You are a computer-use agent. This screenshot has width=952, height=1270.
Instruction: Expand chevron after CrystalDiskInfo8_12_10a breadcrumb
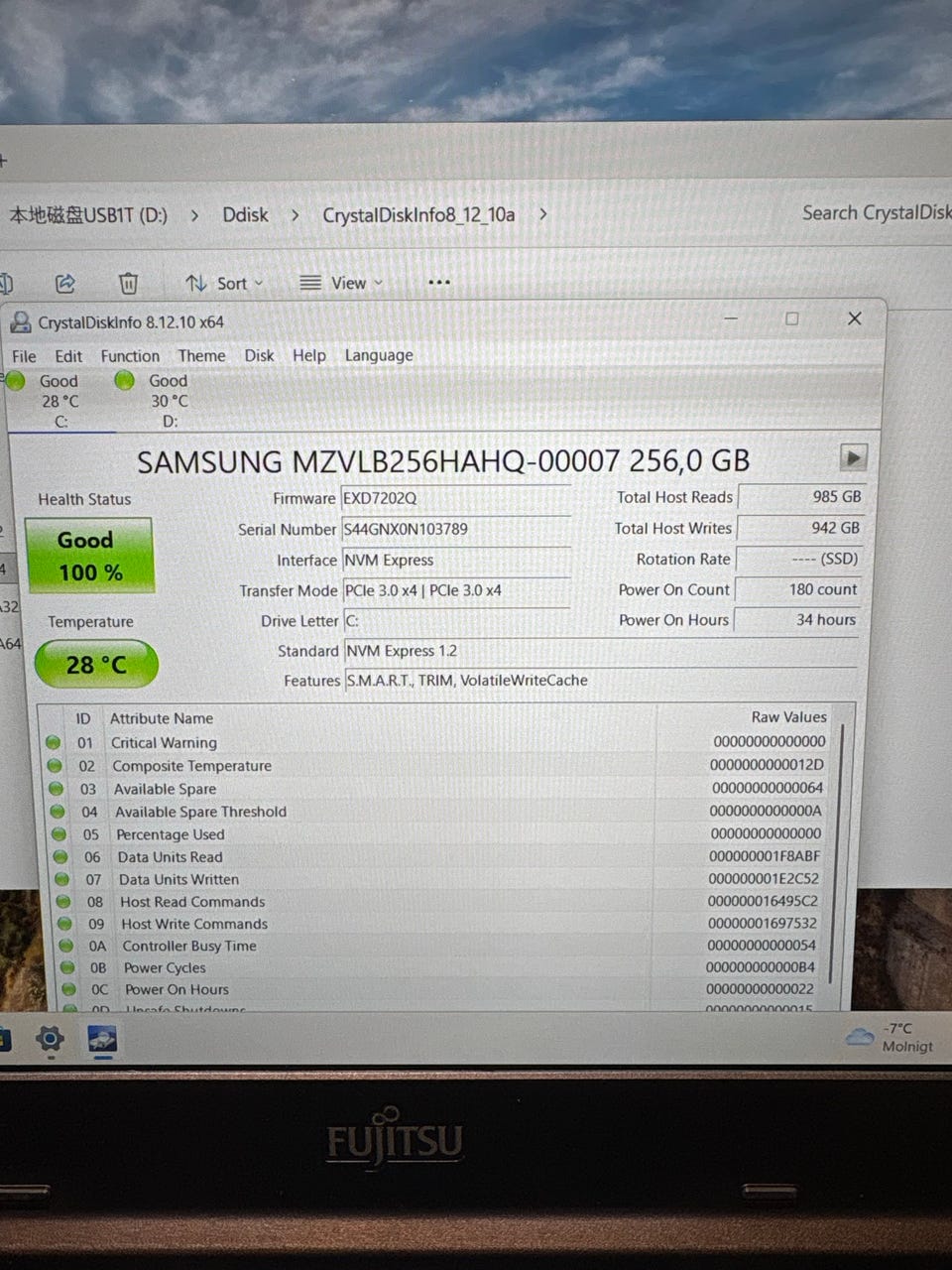pyautogui.click(x=543, y=214)
